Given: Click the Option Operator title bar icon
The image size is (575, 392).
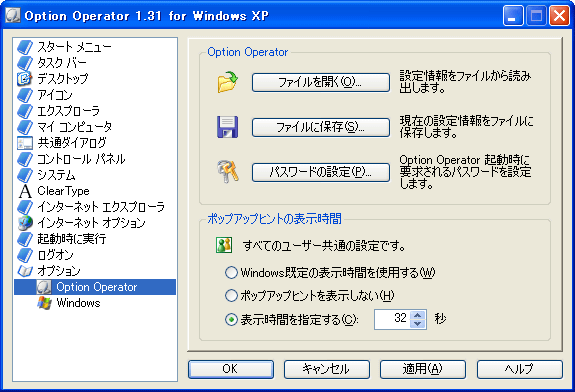Looking at the screenshot, I should tap(12, 15).
